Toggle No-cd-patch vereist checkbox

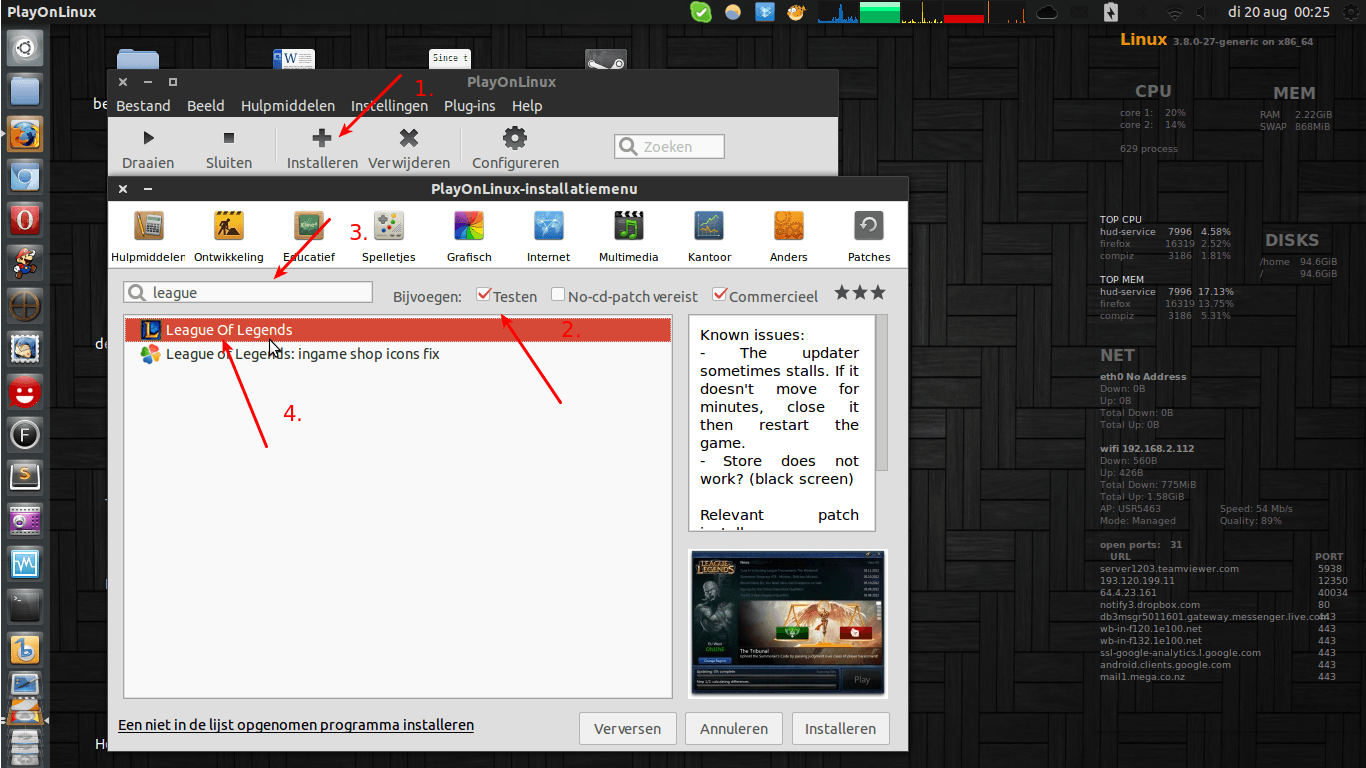point(559,295)
